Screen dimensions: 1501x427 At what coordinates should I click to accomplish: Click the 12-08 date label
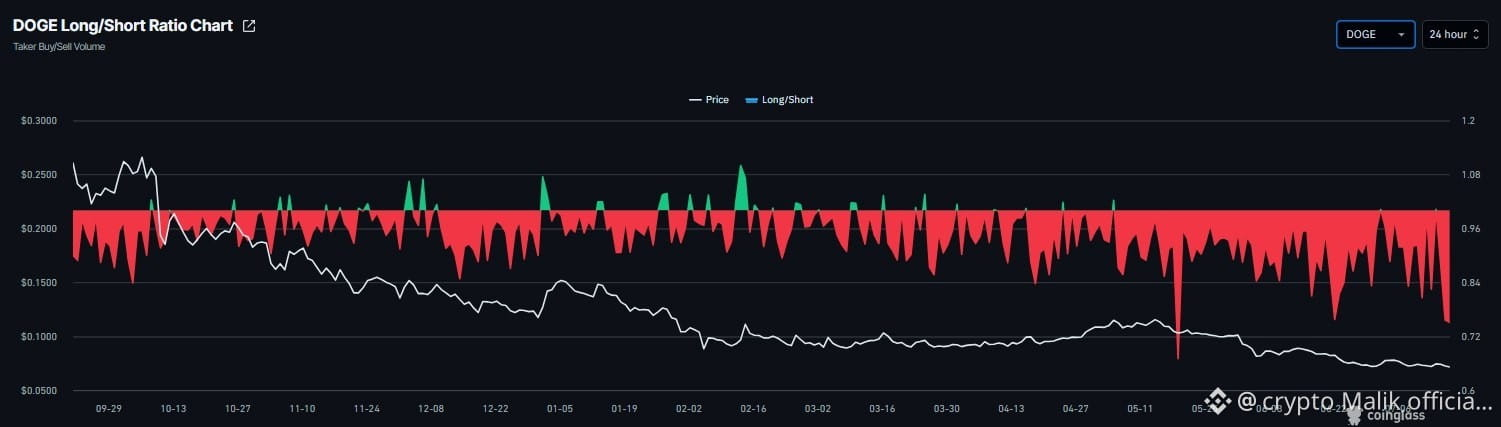click(x=431, y=409)
